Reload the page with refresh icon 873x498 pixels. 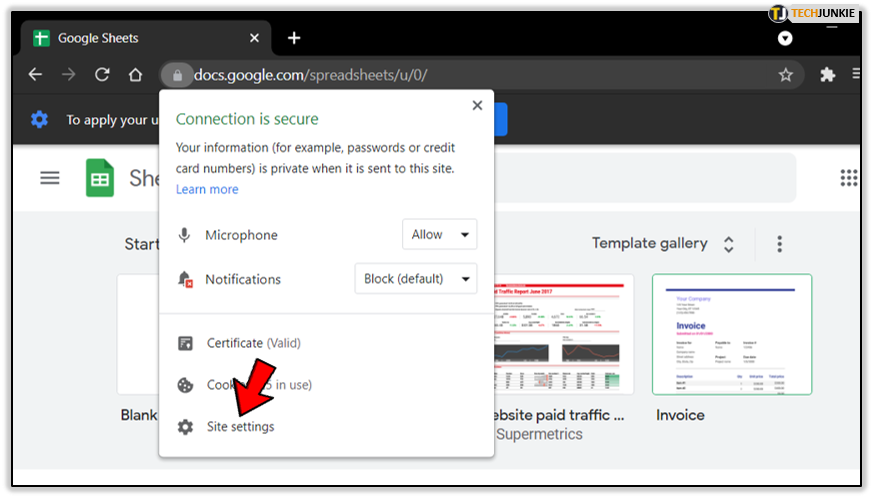(x=102, y=74)
